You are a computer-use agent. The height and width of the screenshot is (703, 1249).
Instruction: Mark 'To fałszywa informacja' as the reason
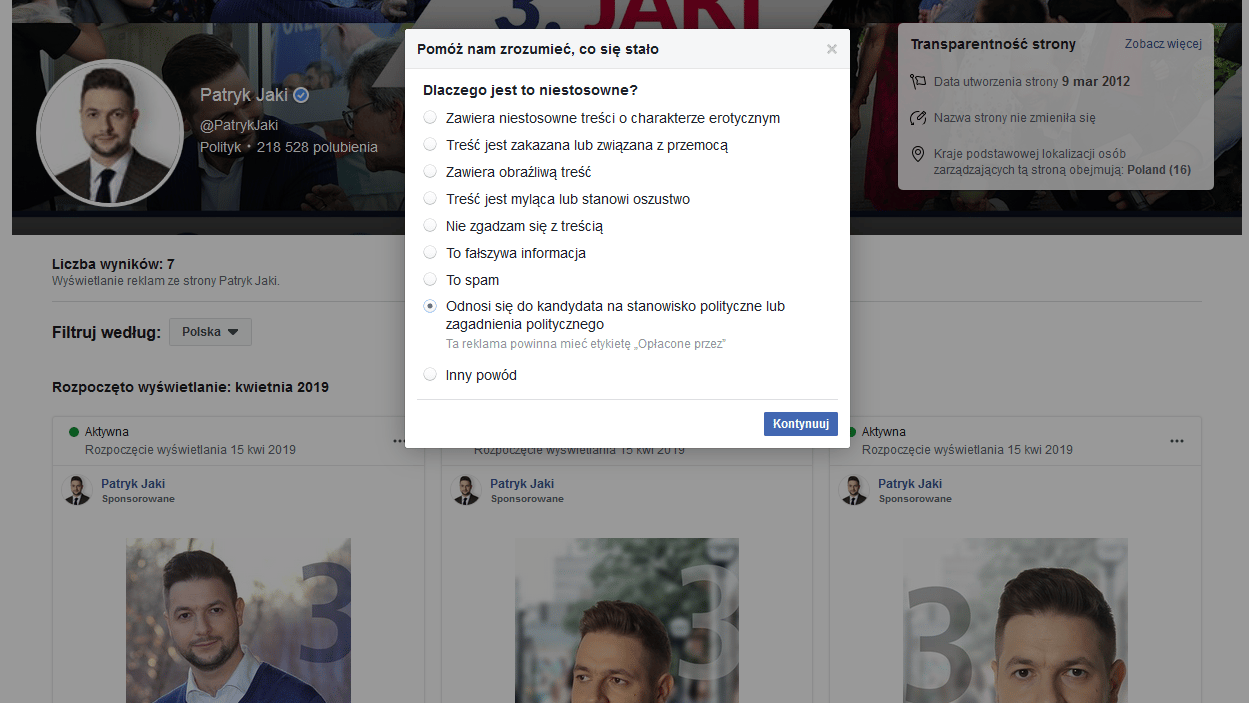(x=430, y=253)
